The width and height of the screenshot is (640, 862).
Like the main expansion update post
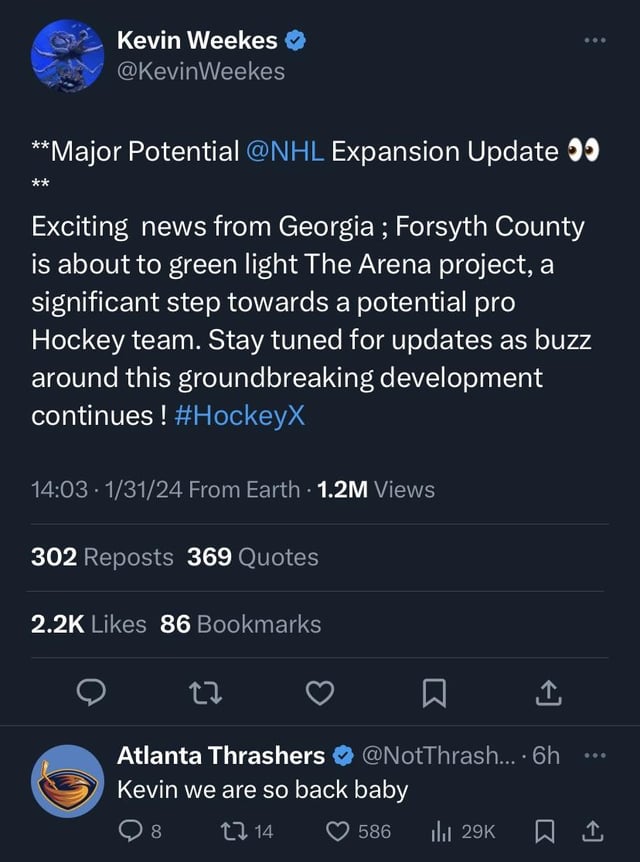click(x=320, y=693)
